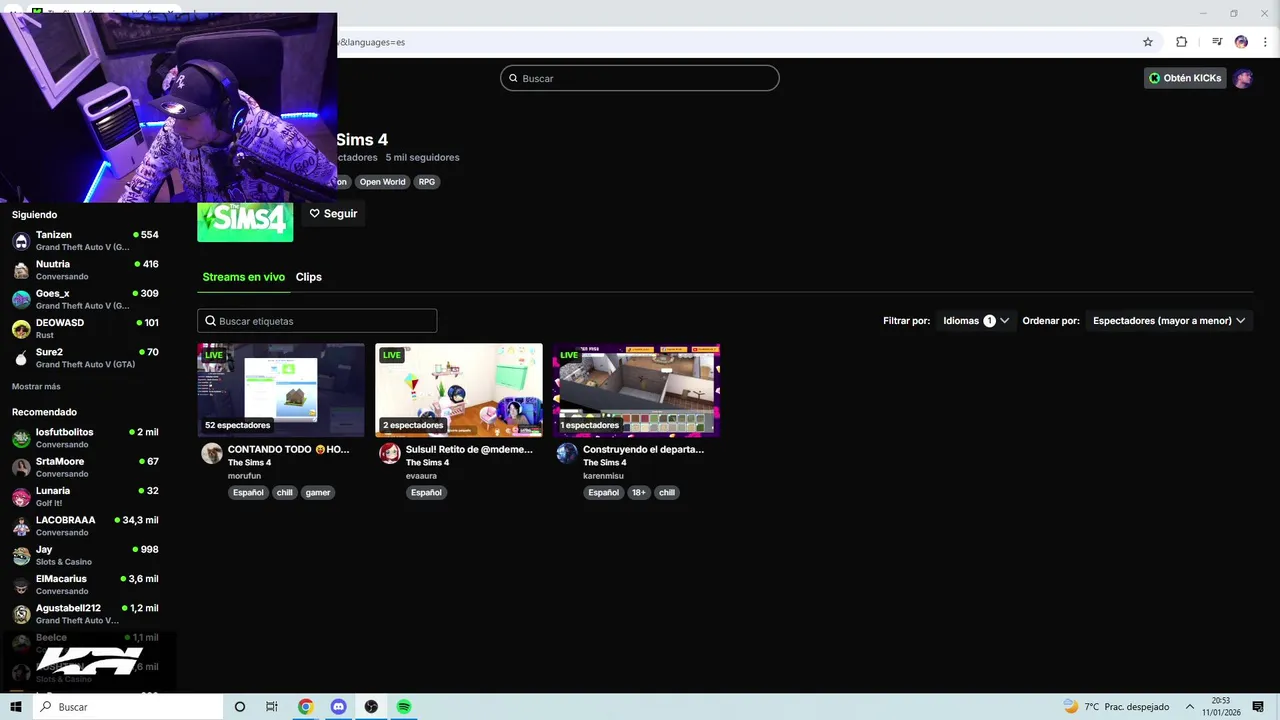Open Espectadores (mayor a menor) sort dropdown
This screenshot has height=720, width=1280.
(x=1169, y=321)
